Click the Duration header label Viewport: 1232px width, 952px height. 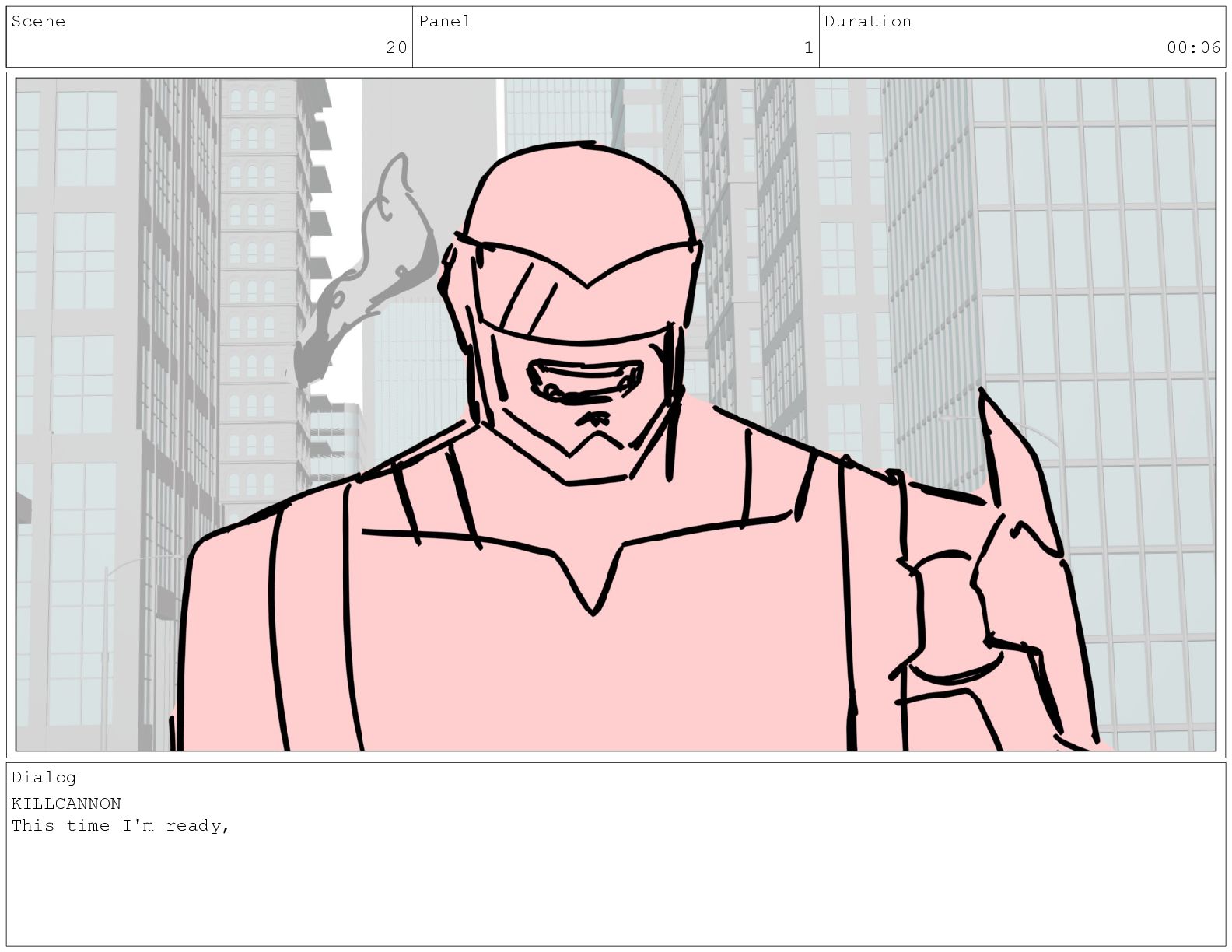pos(867,22)
